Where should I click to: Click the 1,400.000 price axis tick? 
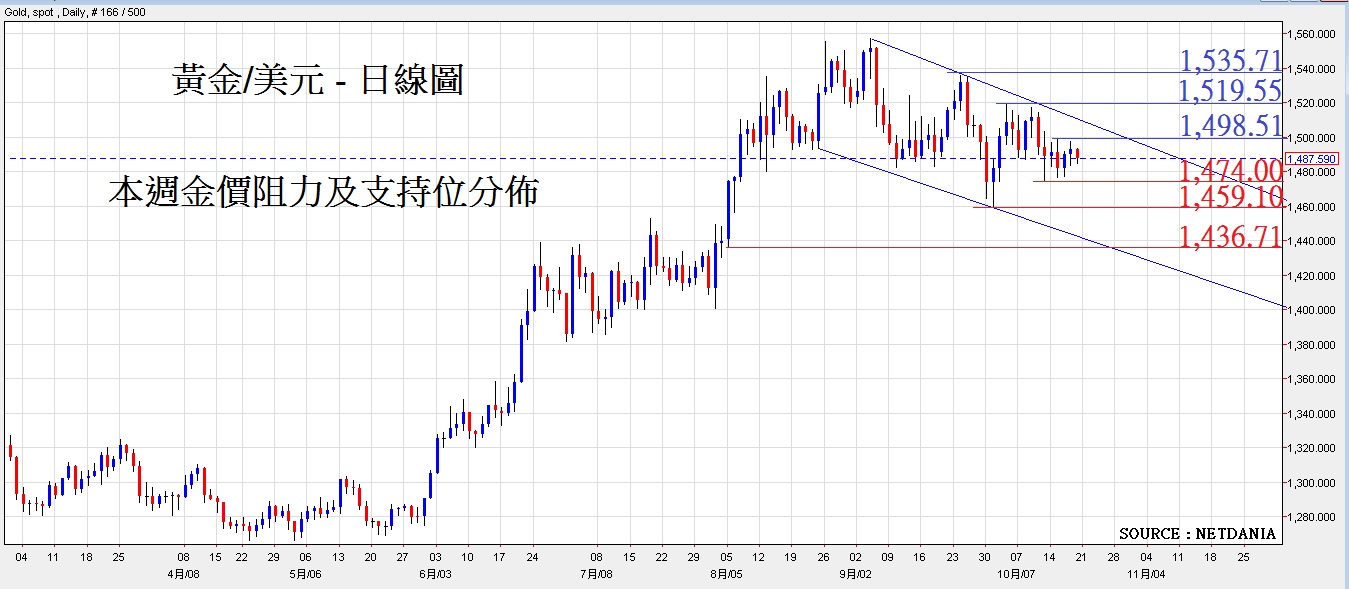[1314, 310]
